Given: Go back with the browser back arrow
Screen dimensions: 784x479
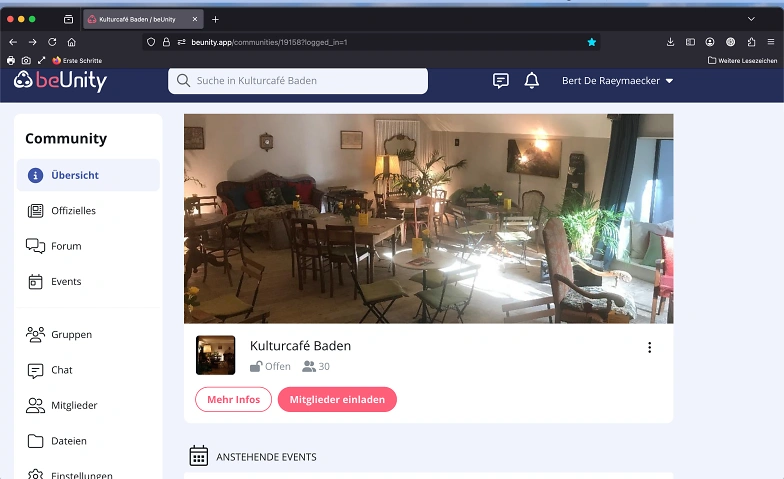Looking at the screenshot, I should pyautogui.click(x=14, y=42).
